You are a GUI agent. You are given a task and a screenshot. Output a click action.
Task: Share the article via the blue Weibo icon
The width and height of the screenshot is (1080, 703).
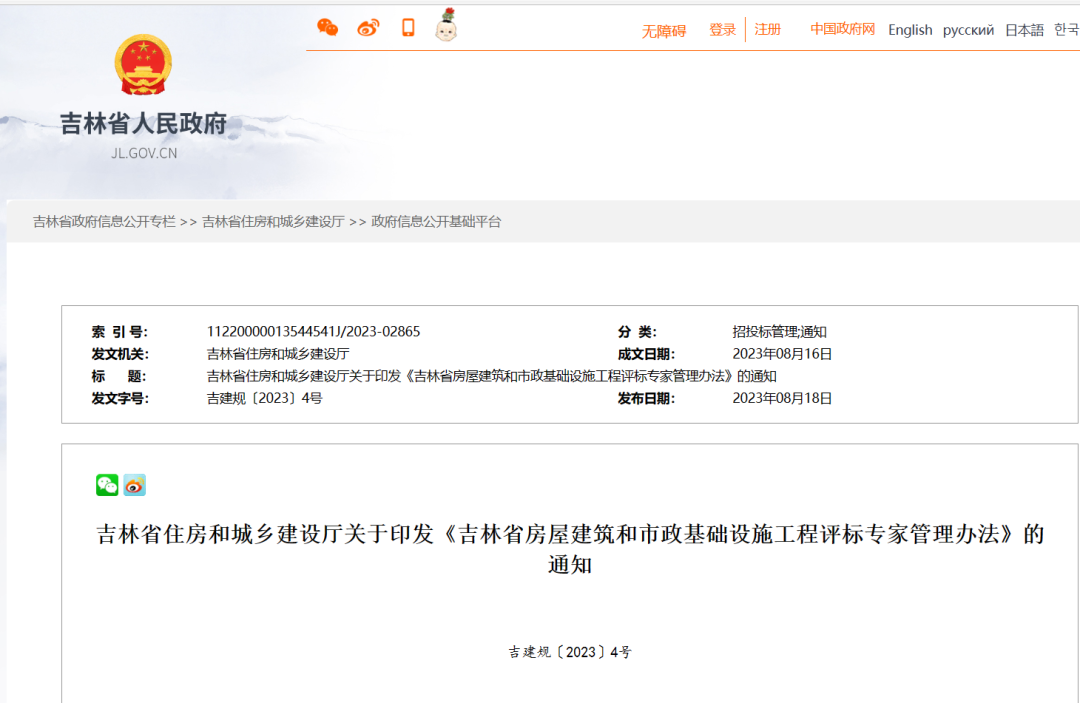click(x=134, y=485)
